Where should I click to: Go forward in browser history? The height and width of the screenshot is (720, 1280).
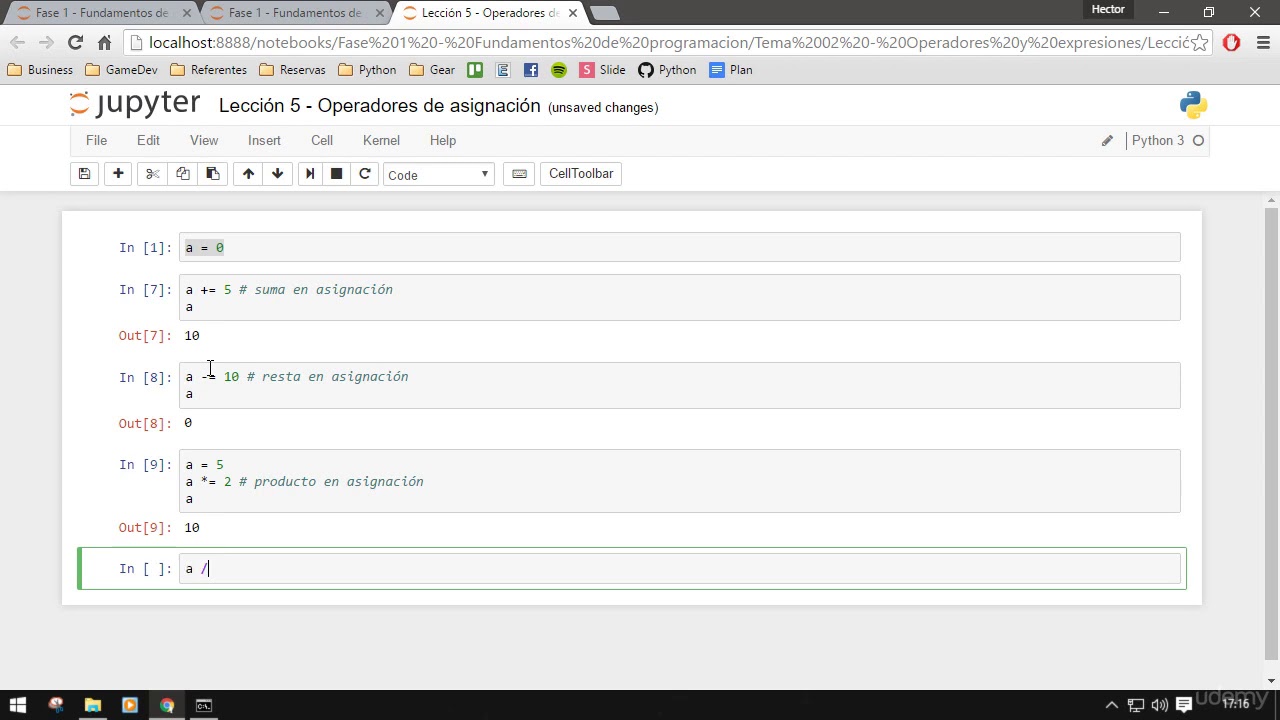point(46,42)
